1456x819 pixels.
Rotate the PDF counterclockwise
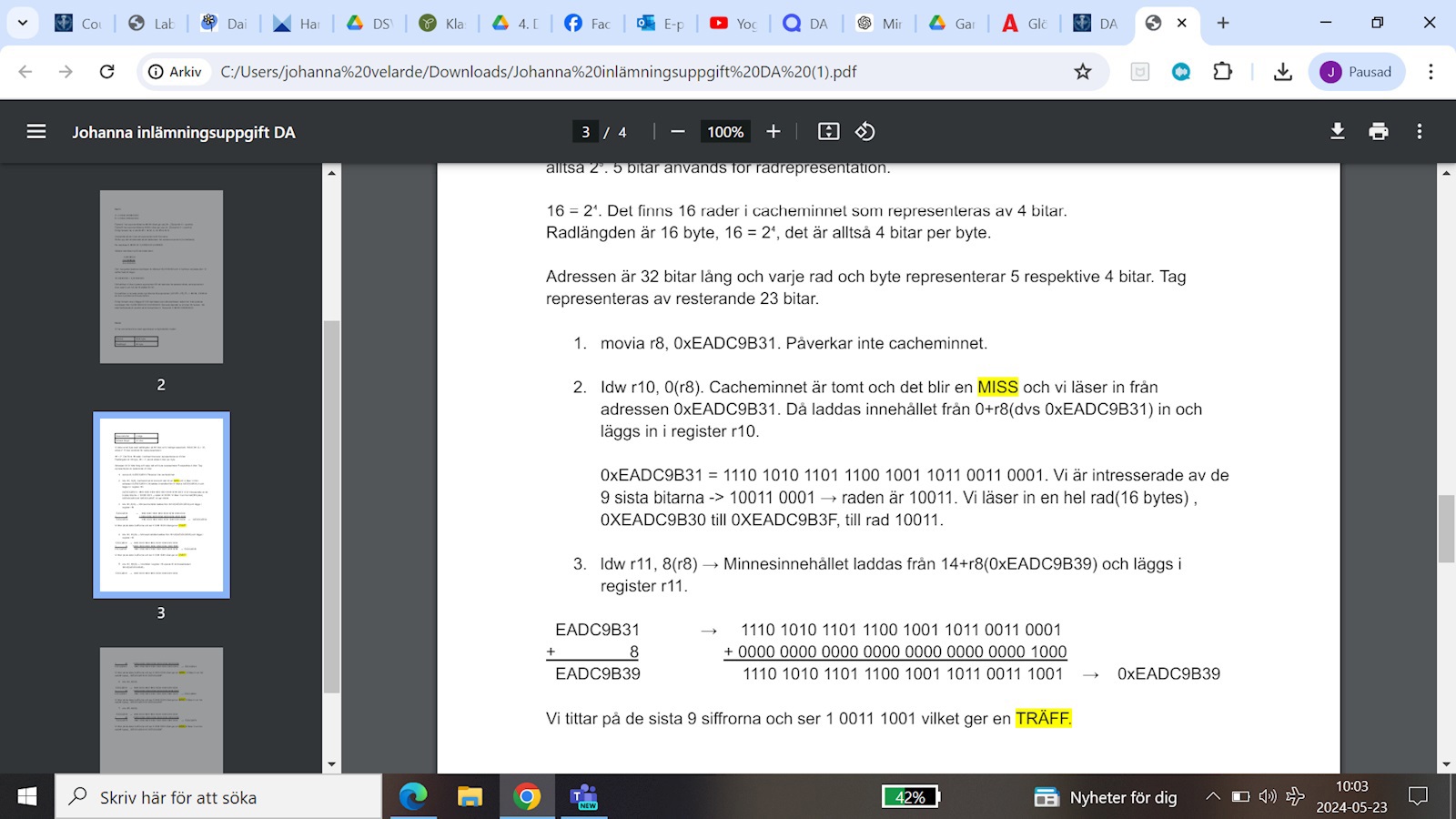tap(865, 132)
